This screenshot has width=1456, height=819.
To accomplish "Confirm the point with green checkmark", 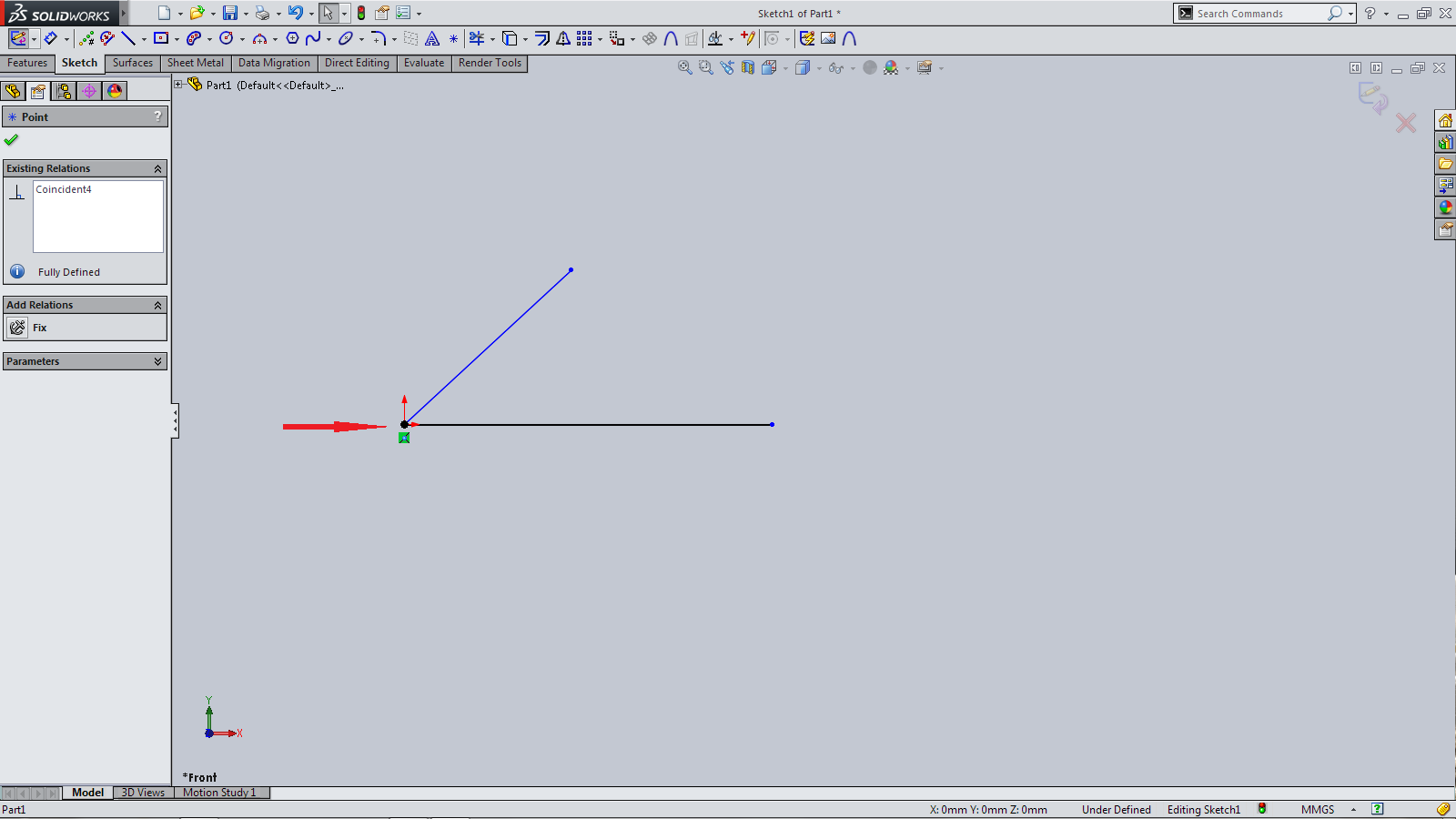I will [12, 140].
